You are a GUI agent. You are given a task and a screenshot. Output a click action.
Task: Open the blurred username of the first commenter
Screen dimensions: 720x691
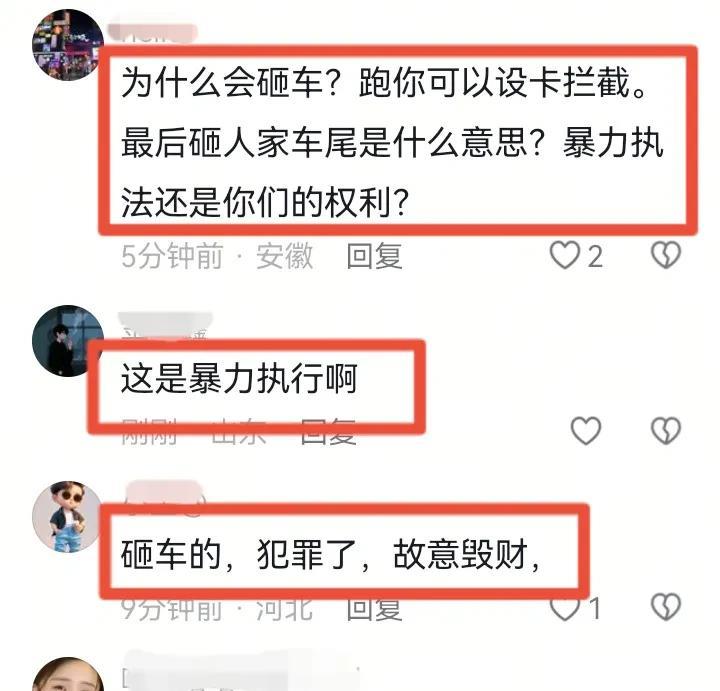click(152, 33)
